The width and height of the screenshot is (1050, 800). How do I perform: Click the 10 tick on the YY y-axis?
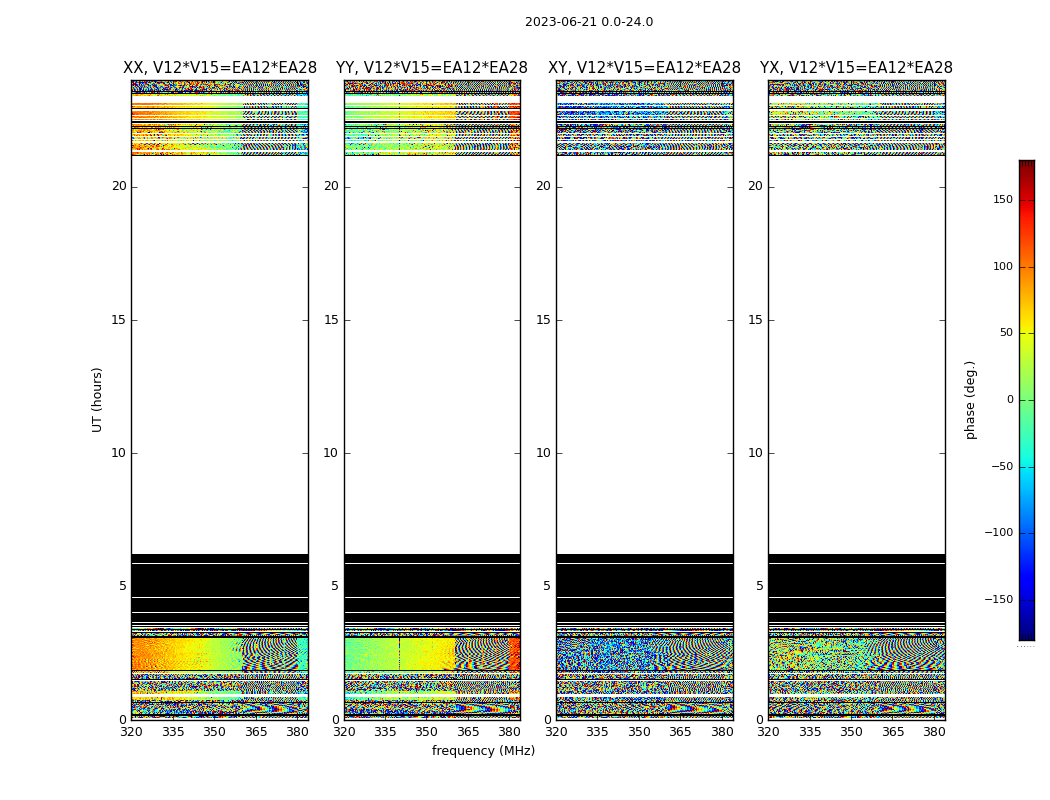click(331, 453)
